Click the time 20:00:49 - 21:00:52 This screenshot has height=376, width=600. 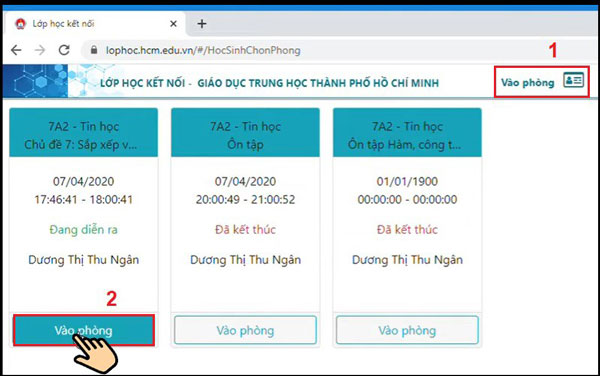245,199
